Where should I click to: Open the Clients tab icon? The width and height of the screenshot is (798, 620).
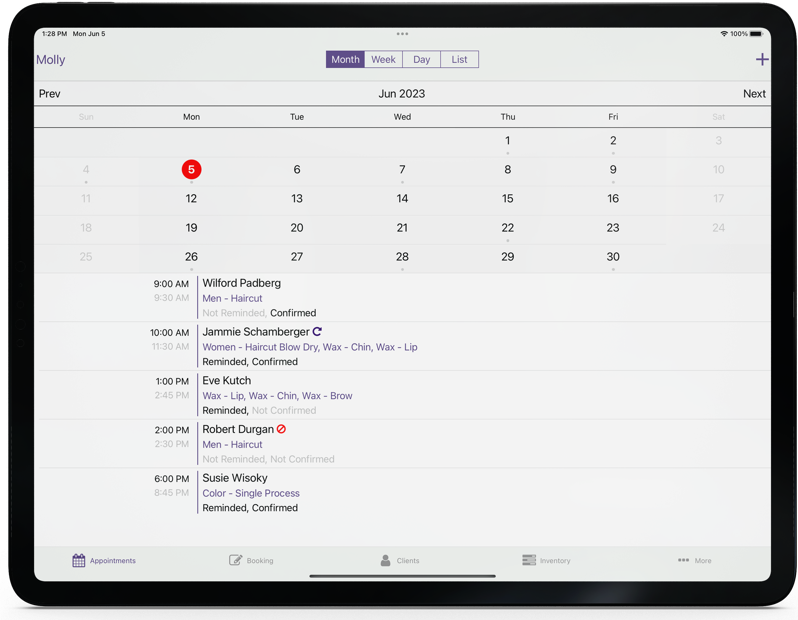385,560
